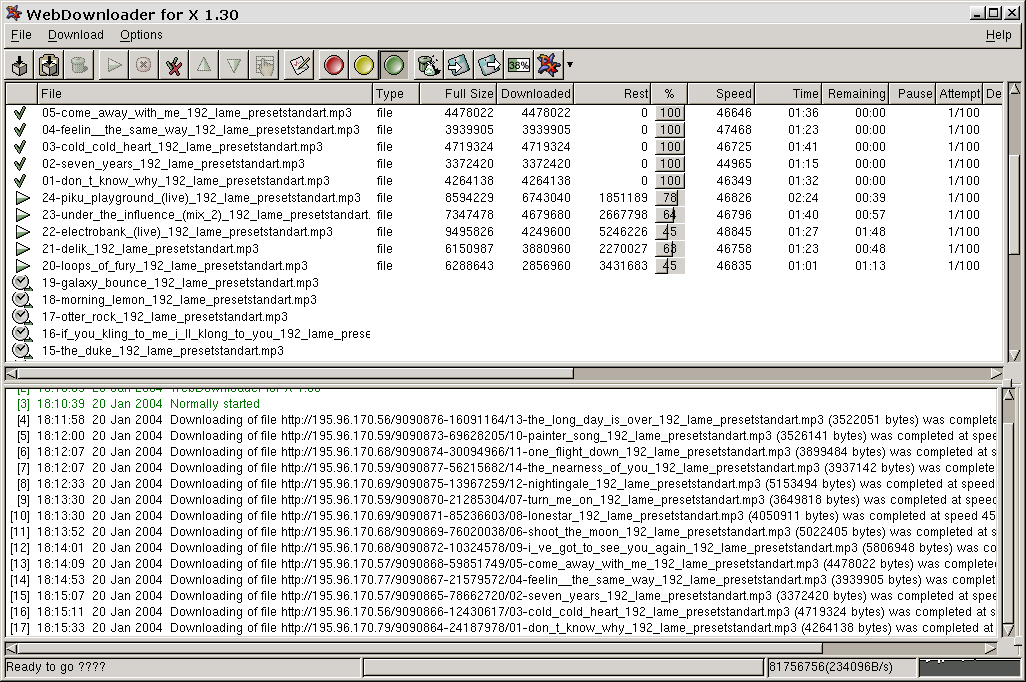Viewport: 1026px width, 682px height.
Task: Click log entry 10 for 08-lonestar
Action: (x=503, y=516)
